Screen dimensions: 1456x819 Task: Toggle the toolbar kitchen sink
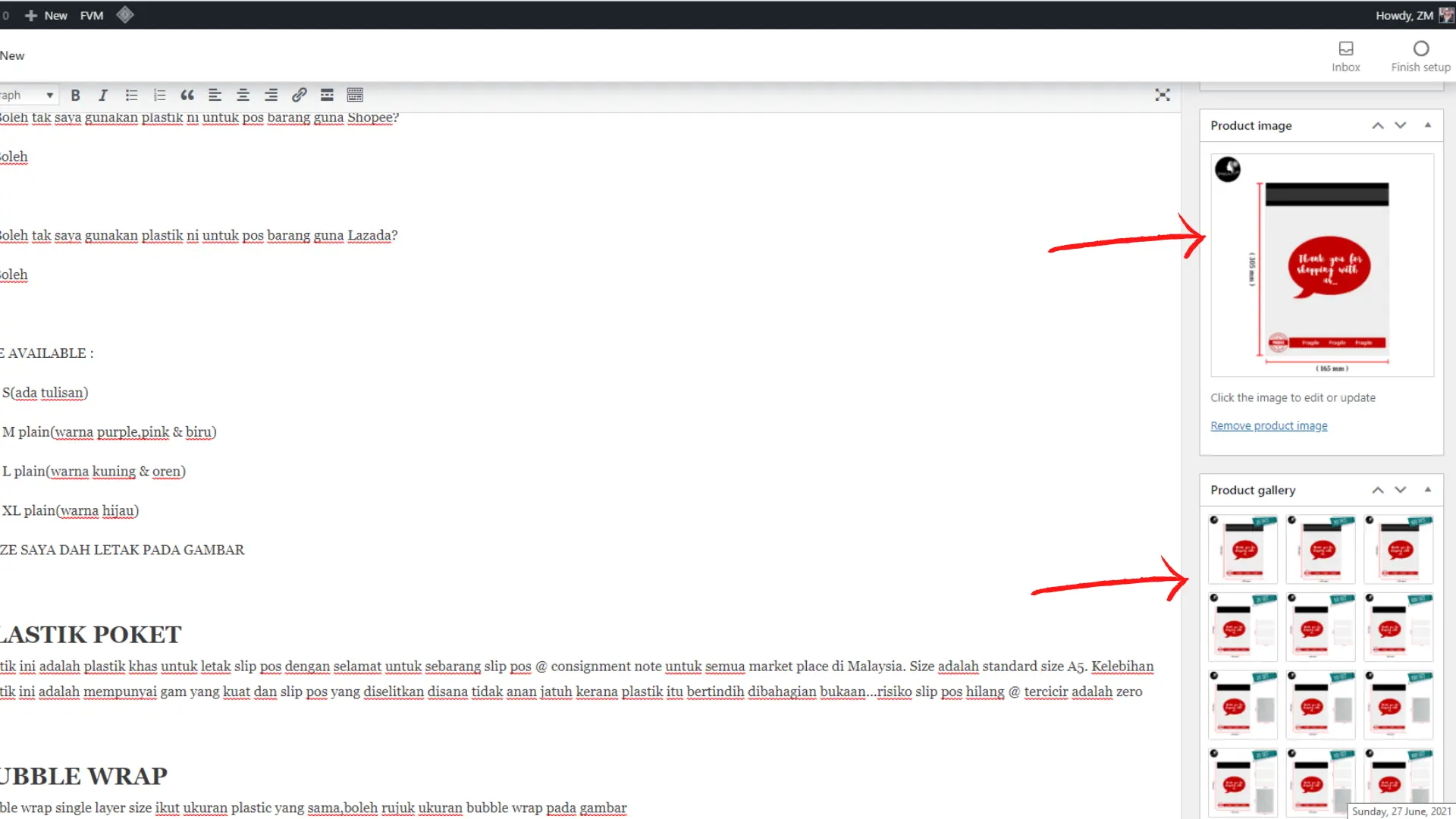tap(355, 95)
